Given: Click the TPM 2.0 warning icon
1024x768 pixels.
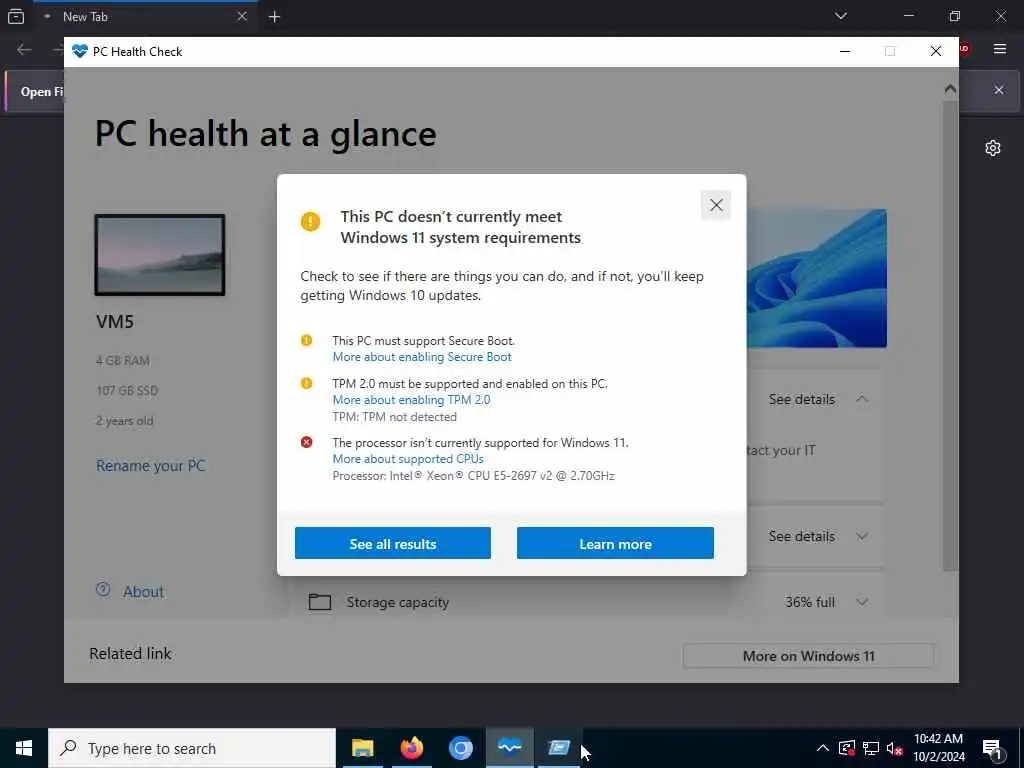Looking at the screenshot, I should [306, 383].
